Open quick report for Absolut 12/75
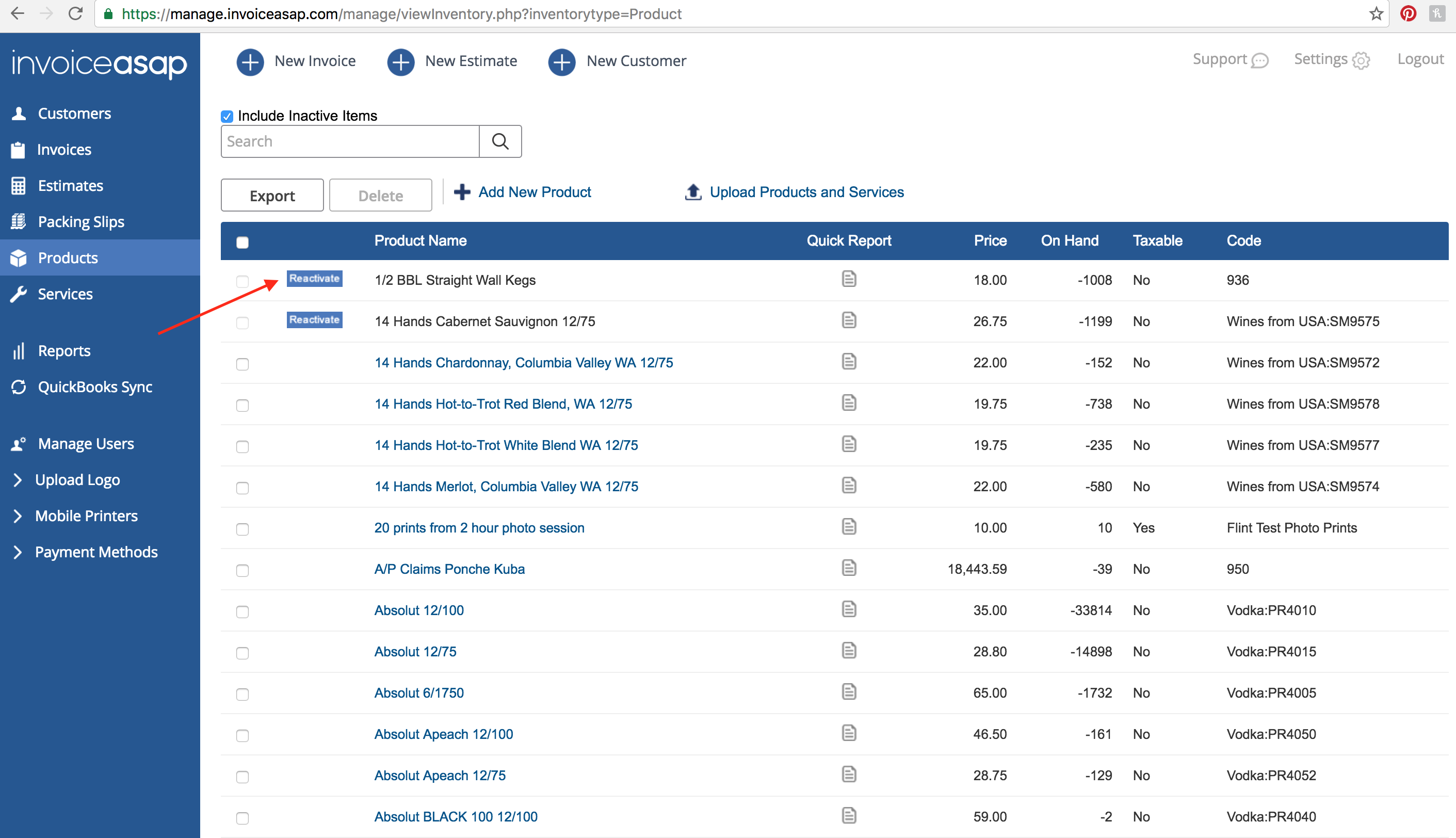Image resolution: width=1456 pixels, height=838 pixels. click(849, 651)
